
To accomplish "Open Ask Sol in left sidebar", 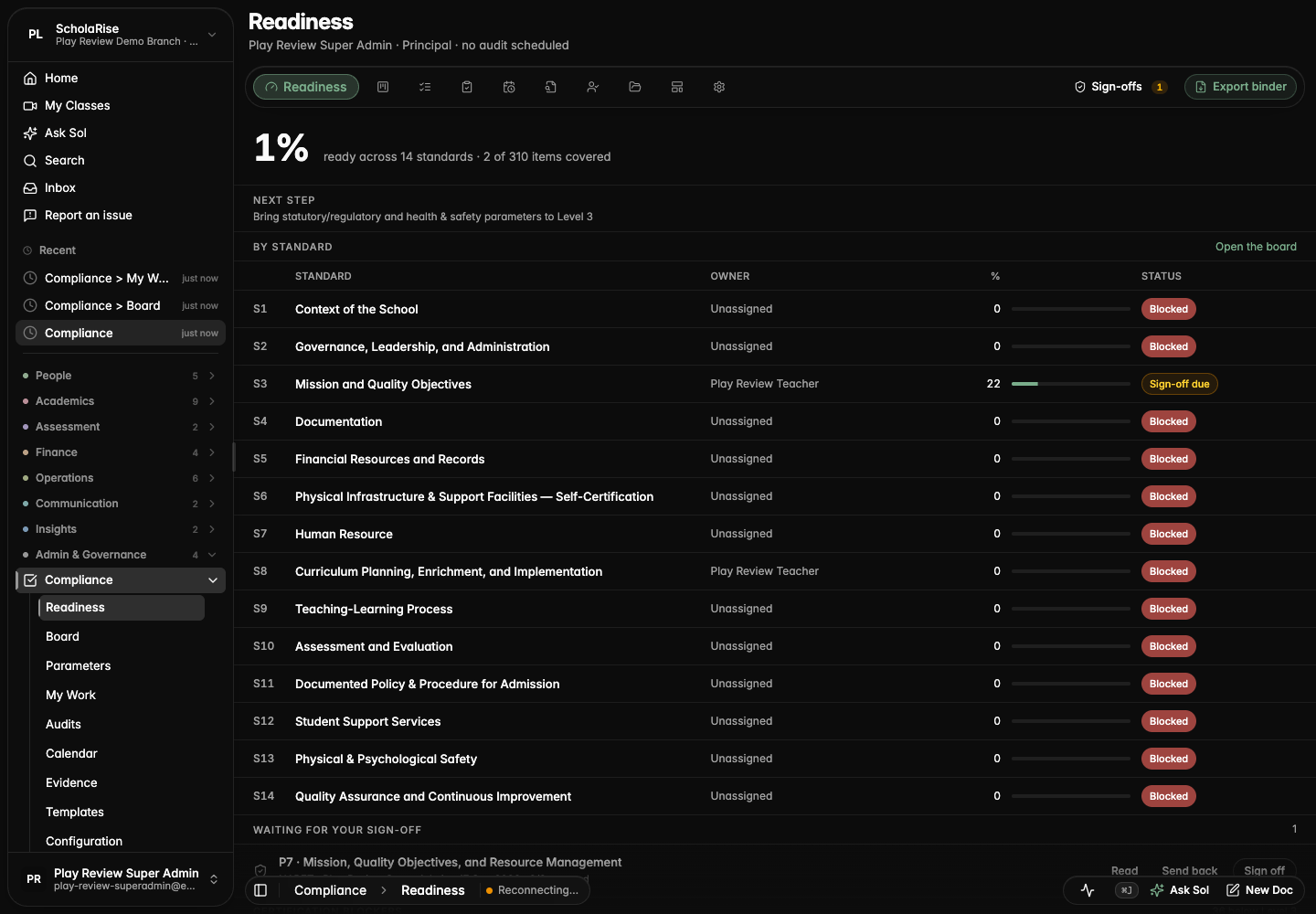I will click(x=121, y=133).
